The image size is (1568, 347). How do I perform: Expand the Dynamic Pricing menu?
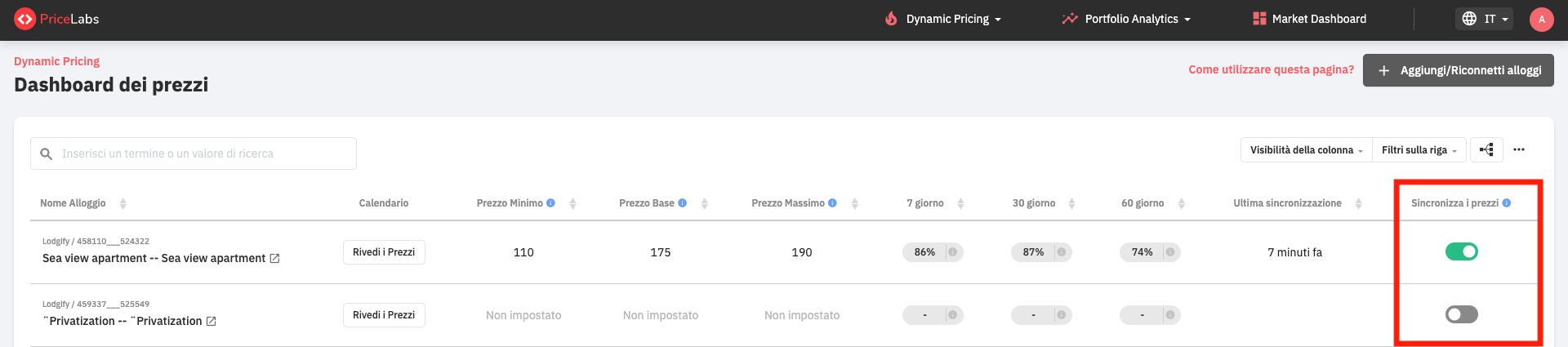click(944, 19)
